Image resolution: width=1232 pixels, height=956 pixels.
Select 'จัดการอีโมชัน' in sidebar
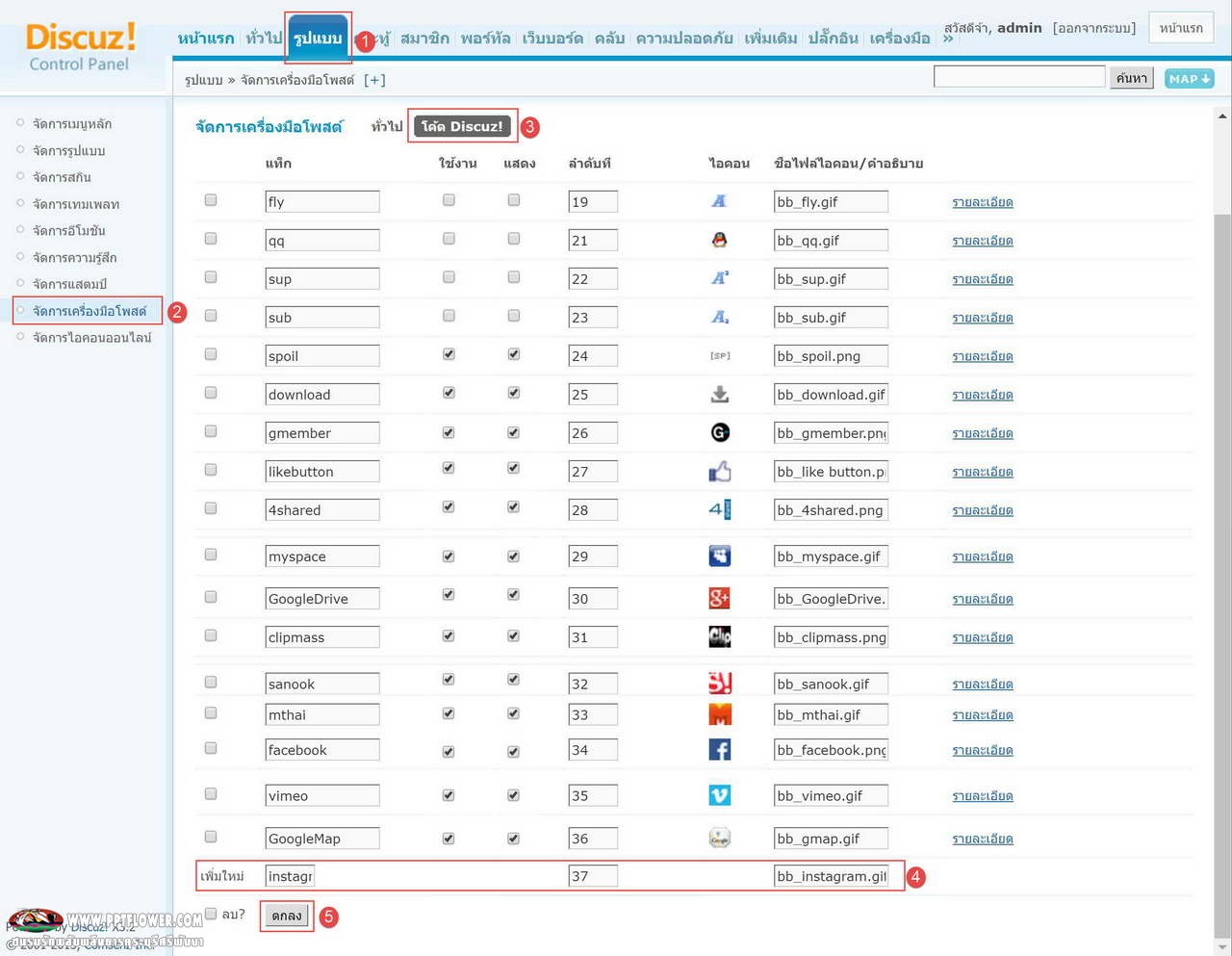click(68, 231)
